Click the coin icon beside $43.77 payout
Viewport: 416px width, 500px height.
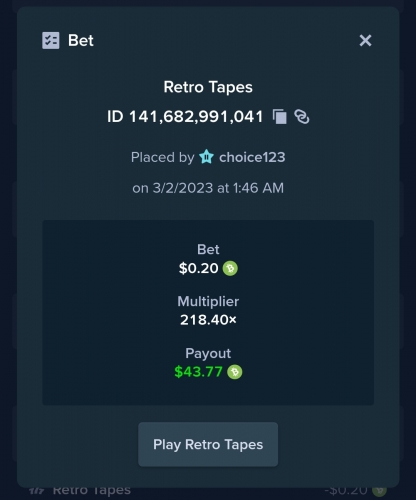click(x=235, y=372)
